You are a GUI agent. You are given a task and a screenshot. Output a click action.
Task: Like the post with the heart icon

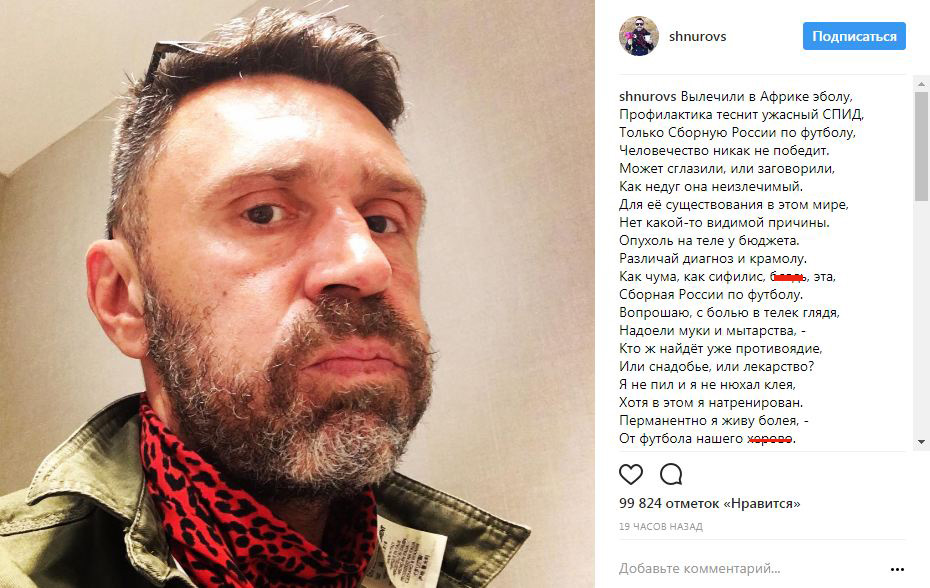pos(630,474)
